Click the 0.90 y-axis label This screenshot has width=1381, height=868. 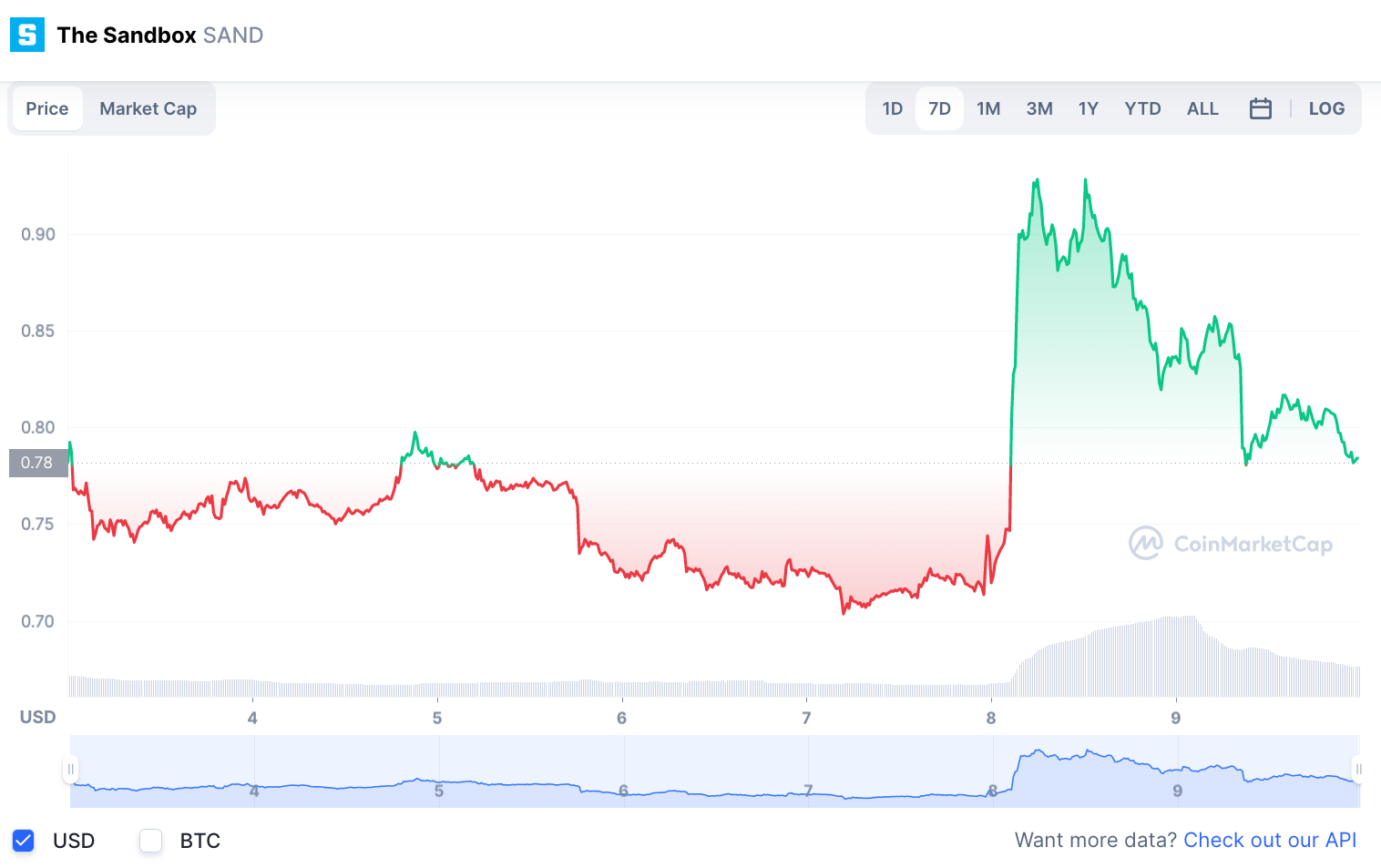click(x=38, y=234)
